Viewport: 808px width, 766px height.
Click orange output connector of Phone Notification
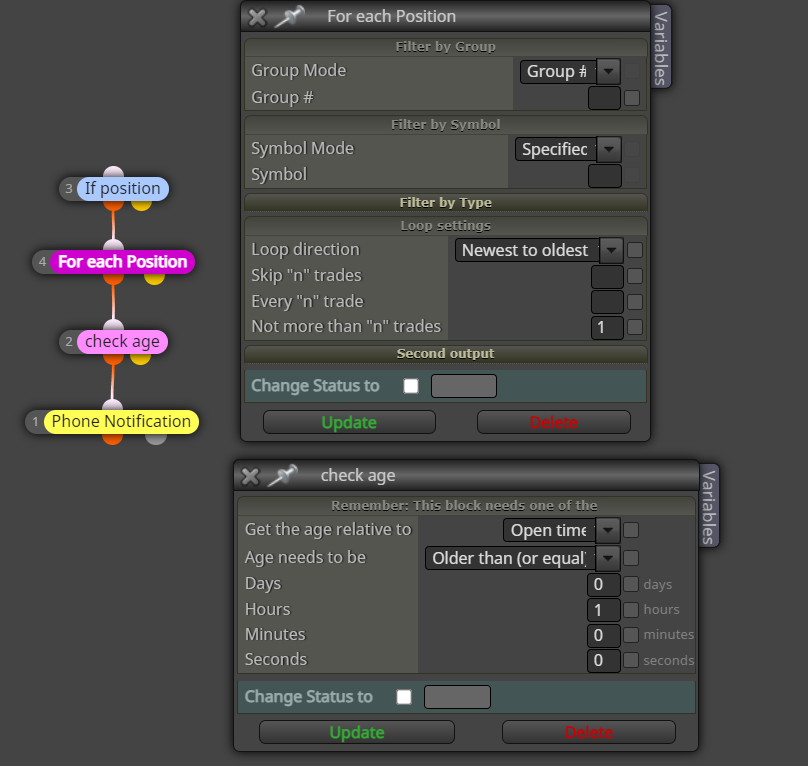pyautogui.click(x=112, y=439)
